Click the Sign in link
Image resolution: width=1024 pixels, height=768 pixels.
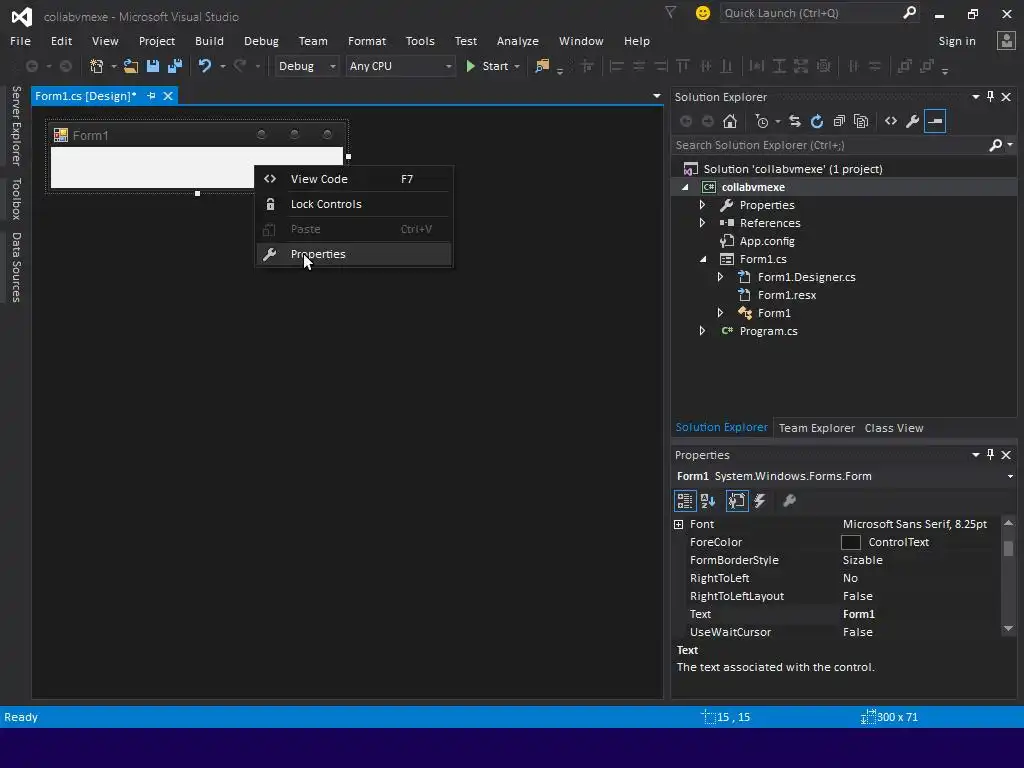[957, 40]
